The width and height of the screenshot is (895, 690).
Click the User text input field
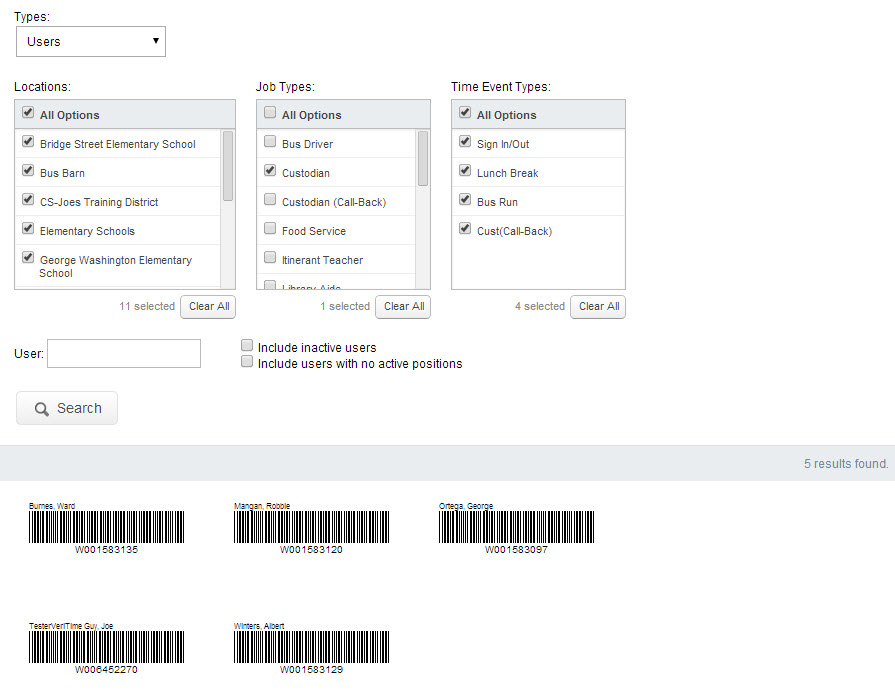tap(124, 353)
